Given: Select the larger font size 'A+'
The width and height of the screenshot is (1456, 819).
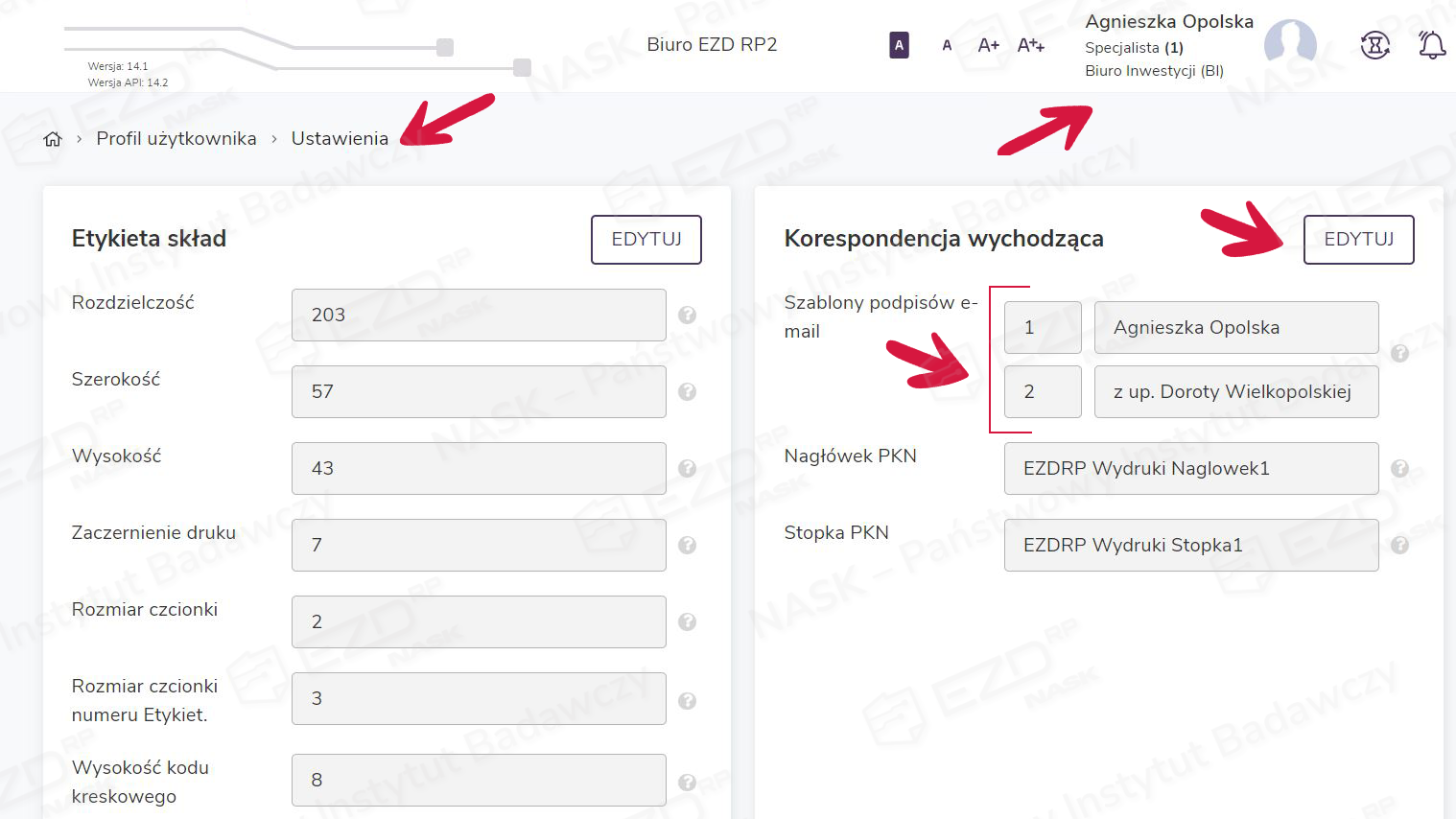Looking at the screenshot, I should 988,45.
